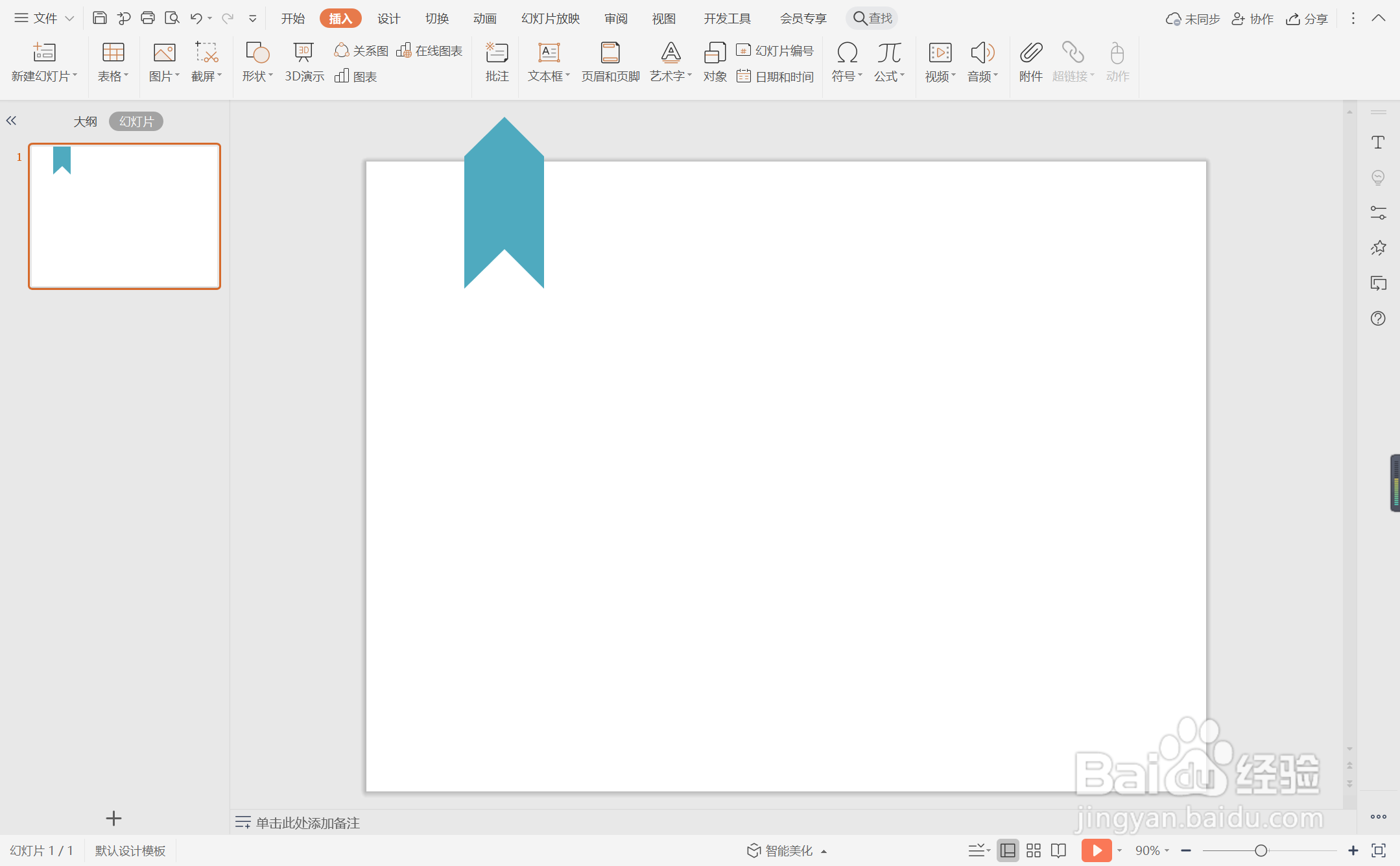1400x866 pixels.
Task: Insert an attachment via the 附件 icon
Action: [1030, 53]
